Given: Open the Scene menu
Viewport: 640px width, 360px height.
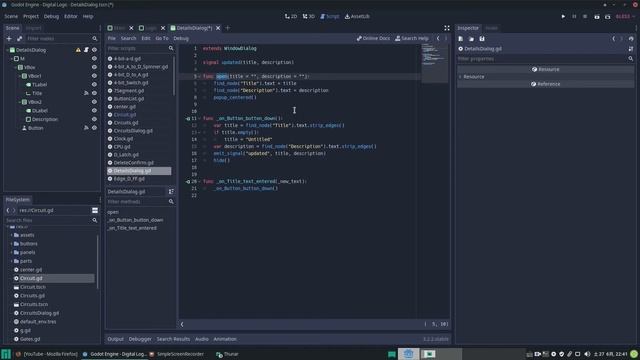Looking at the screenshot, I should point(11,16).
